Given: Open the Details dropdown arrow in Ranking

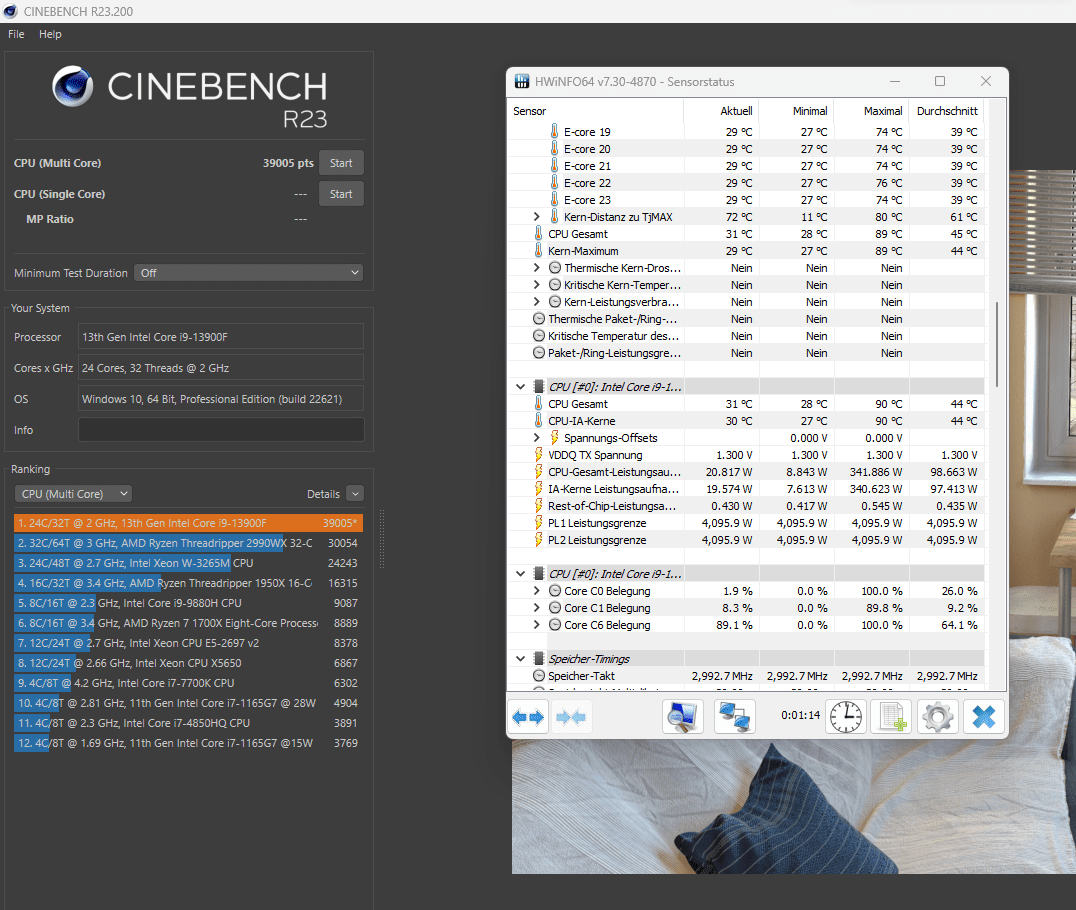Looking at the screenshot, I should (x=355, y=493).
